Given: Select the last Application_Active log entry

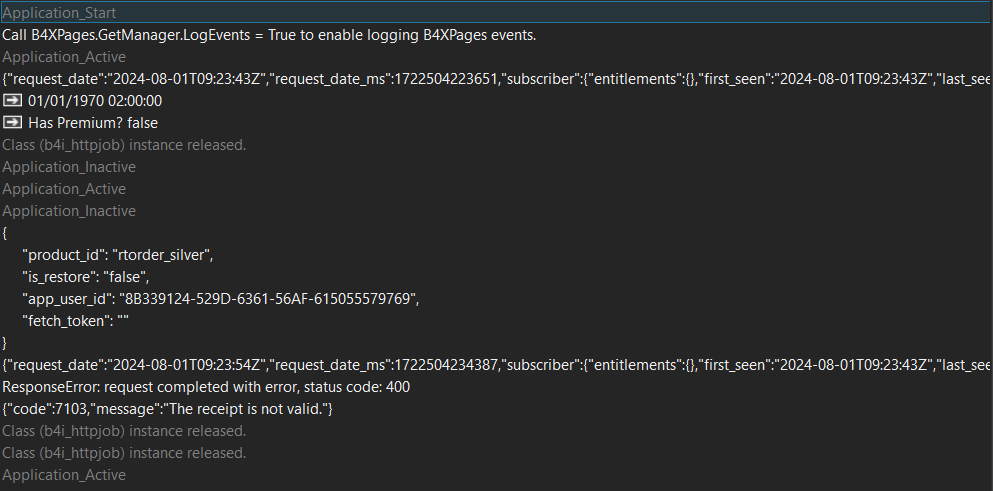Looking at the screenshot, I should coord(64,475).
